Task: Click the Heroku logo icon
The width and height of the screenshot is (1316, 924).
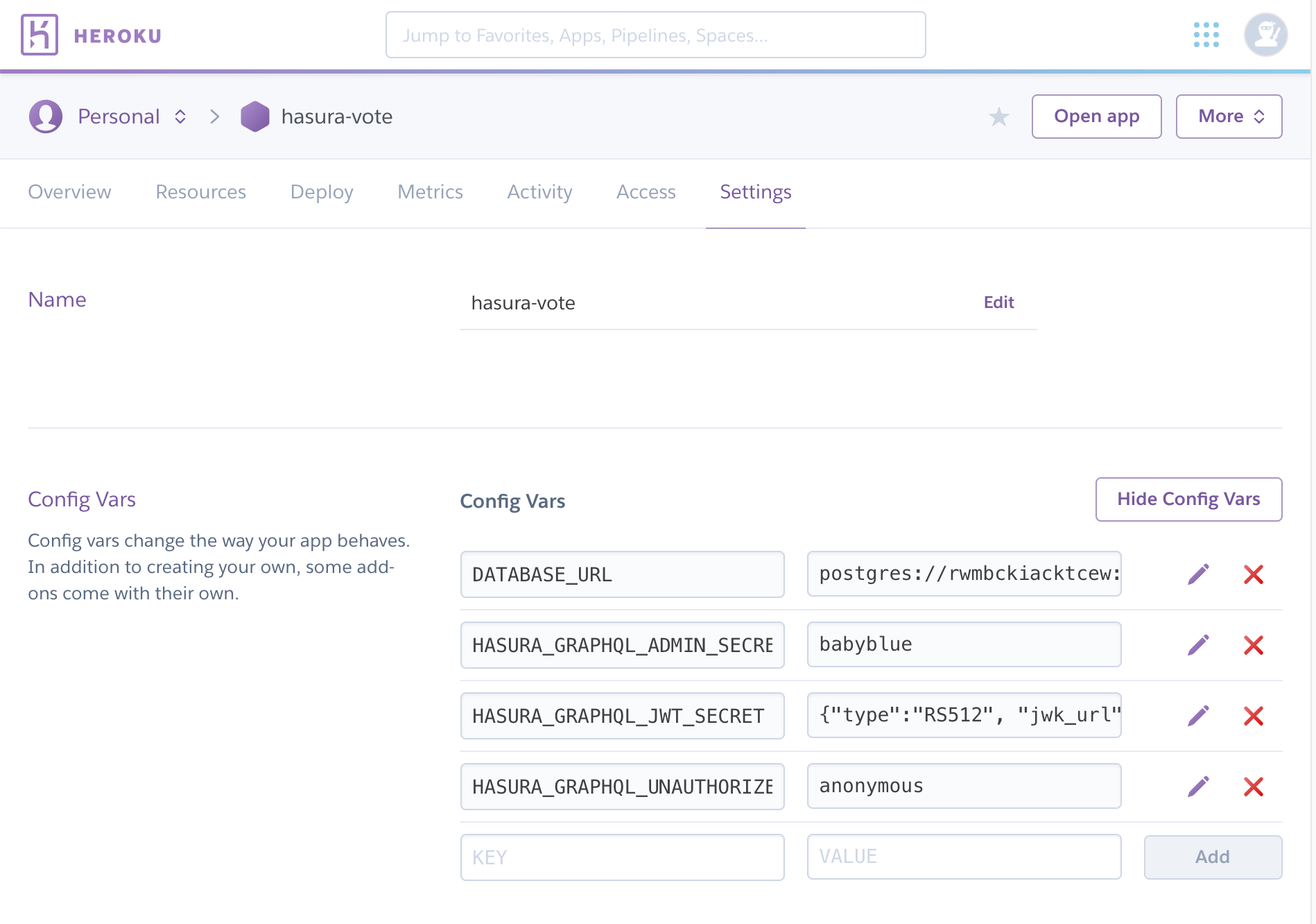Action: click(40, 35)
